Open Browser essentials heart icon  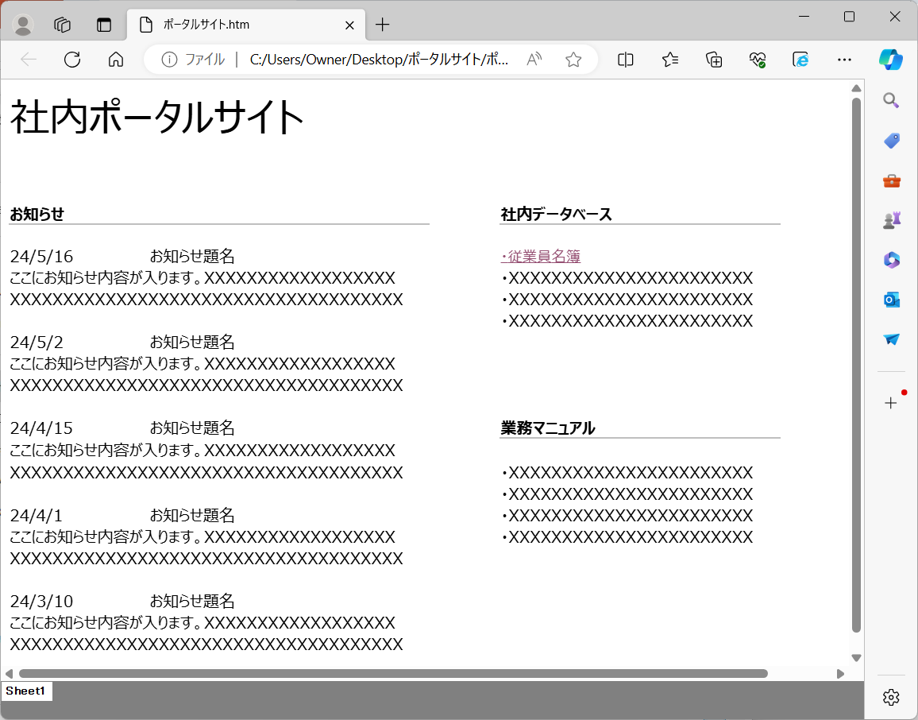pyautogui.click(x=757, y=60)
